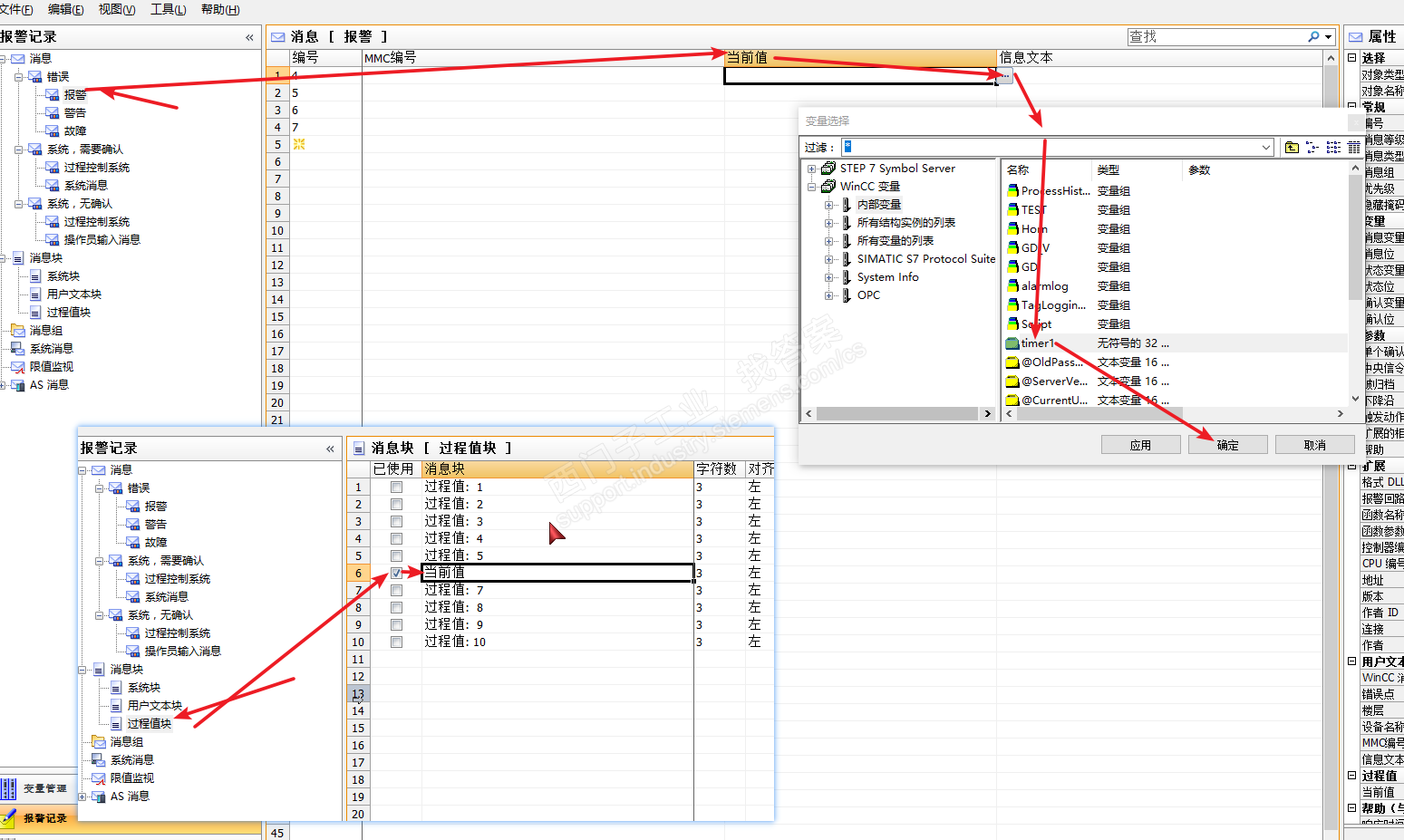Click the alarmlog tag group icon
The width and height of the screenshot is (1404, 840).
coord(1013,286)
